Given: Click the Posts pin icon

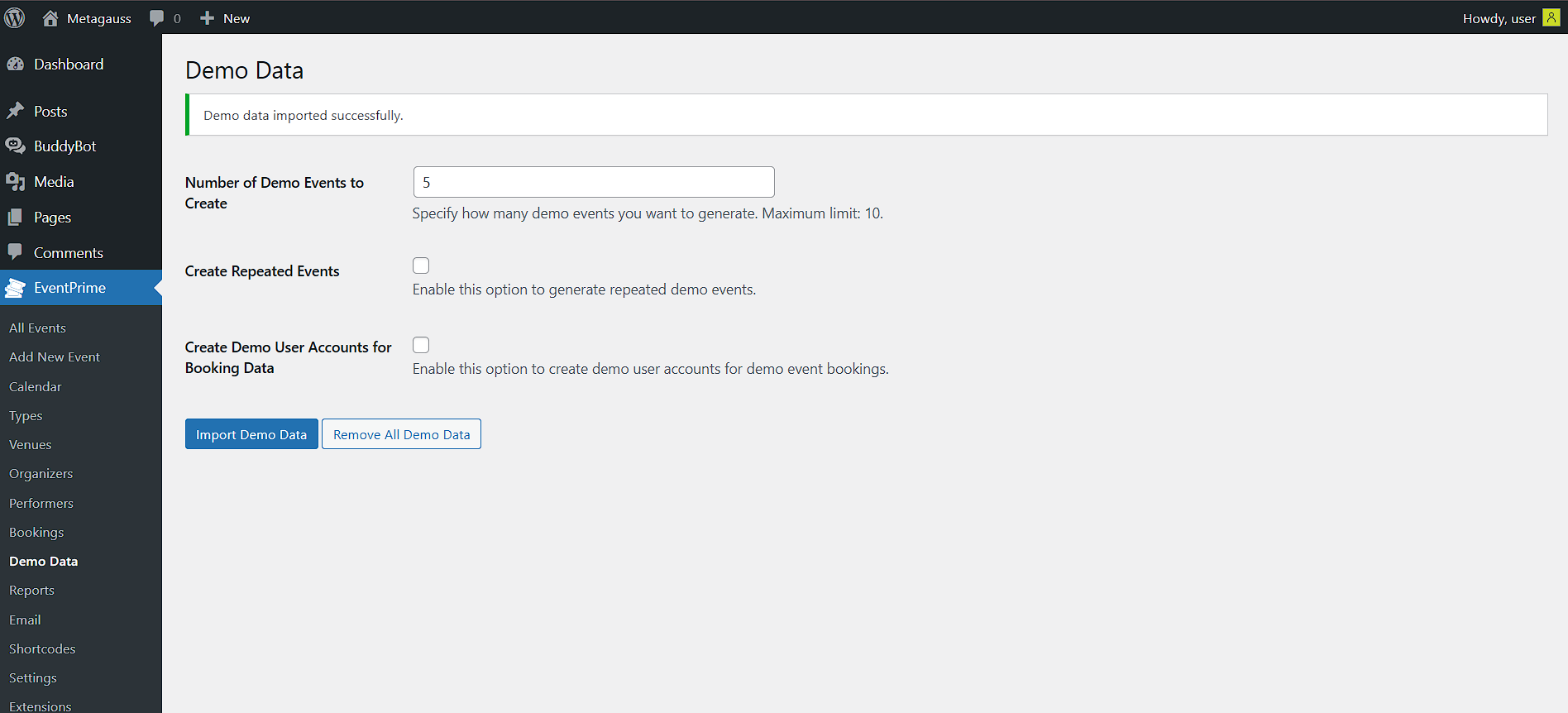Looking at the screenshot, I should point(16,111).
